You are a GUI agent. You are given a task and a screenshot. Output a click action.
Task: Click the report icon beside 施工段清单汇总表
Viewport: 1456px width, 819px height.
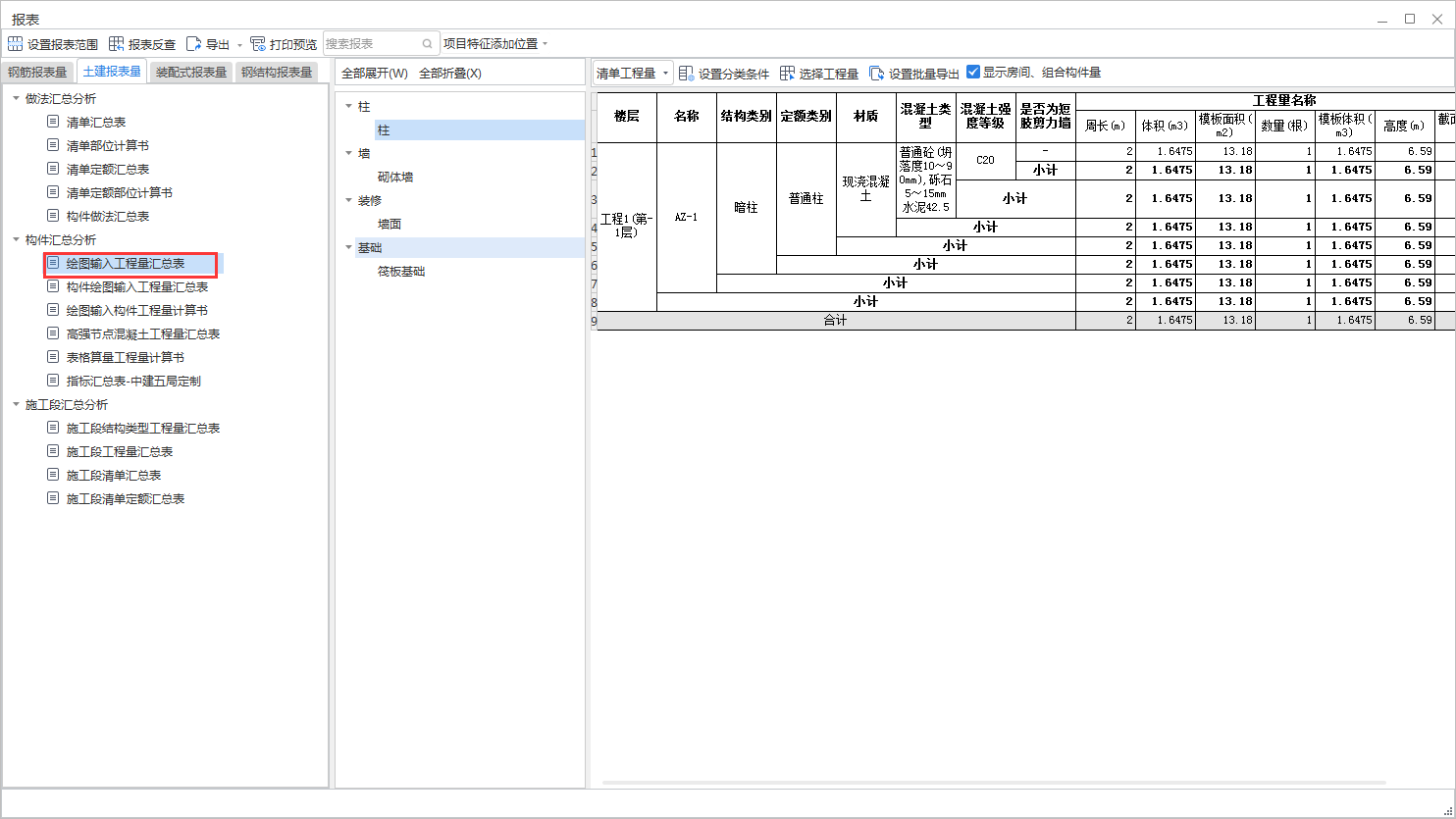53,475
